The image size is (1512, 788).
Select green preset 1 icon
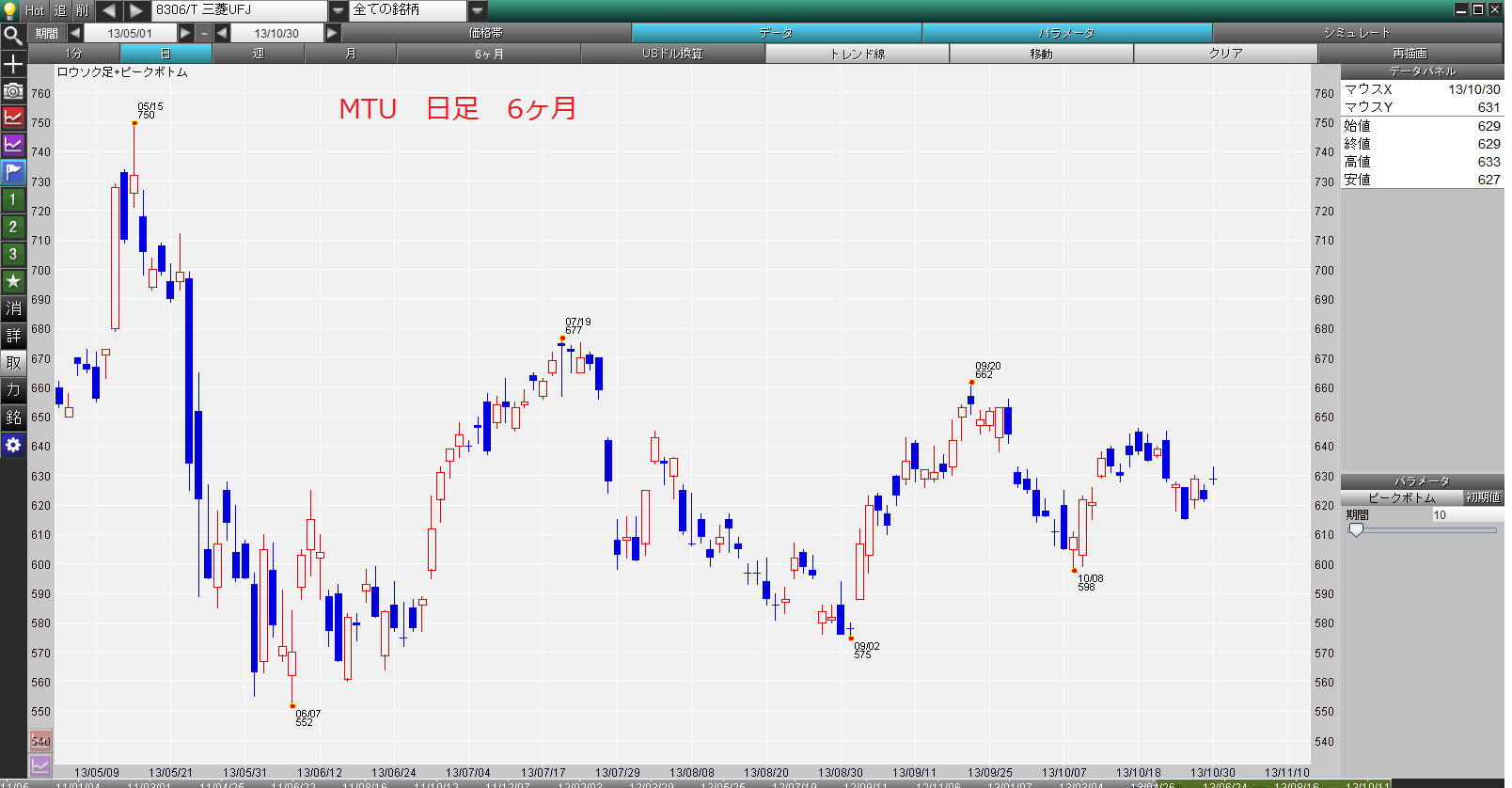pyautogui.click(x=13, y=199)
